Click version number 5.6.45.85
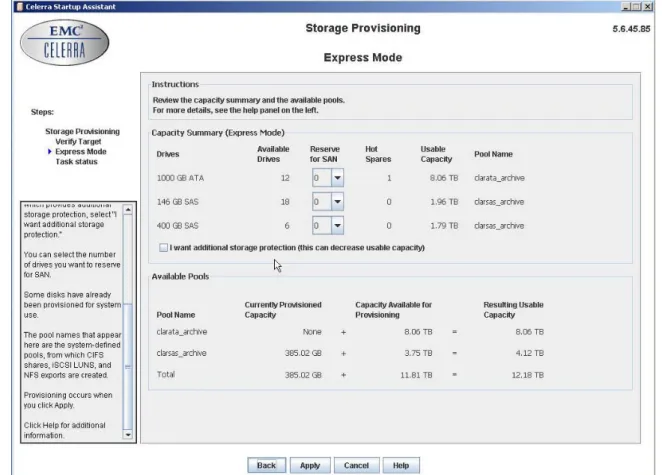The width and height of the screenshot is (662, 475). (x=631, y=29)
